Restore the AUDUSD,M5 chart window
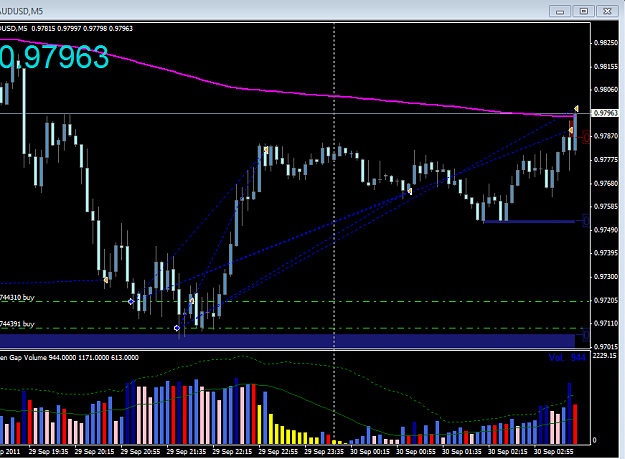Screen dimensions: 625x459 point(584,11)
